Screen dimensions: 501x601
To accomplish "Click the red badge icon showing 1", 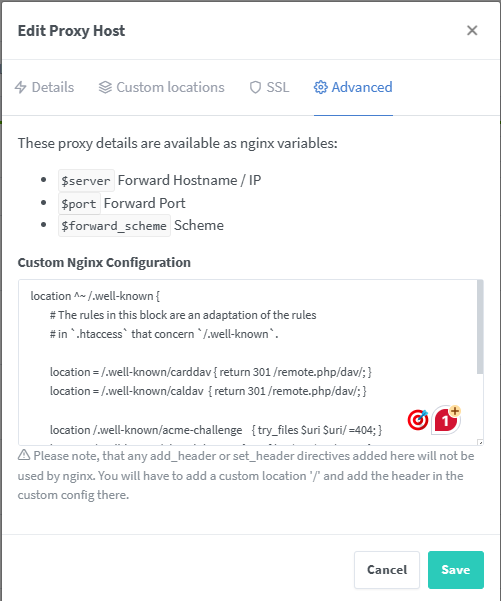I will pos(447,420).
